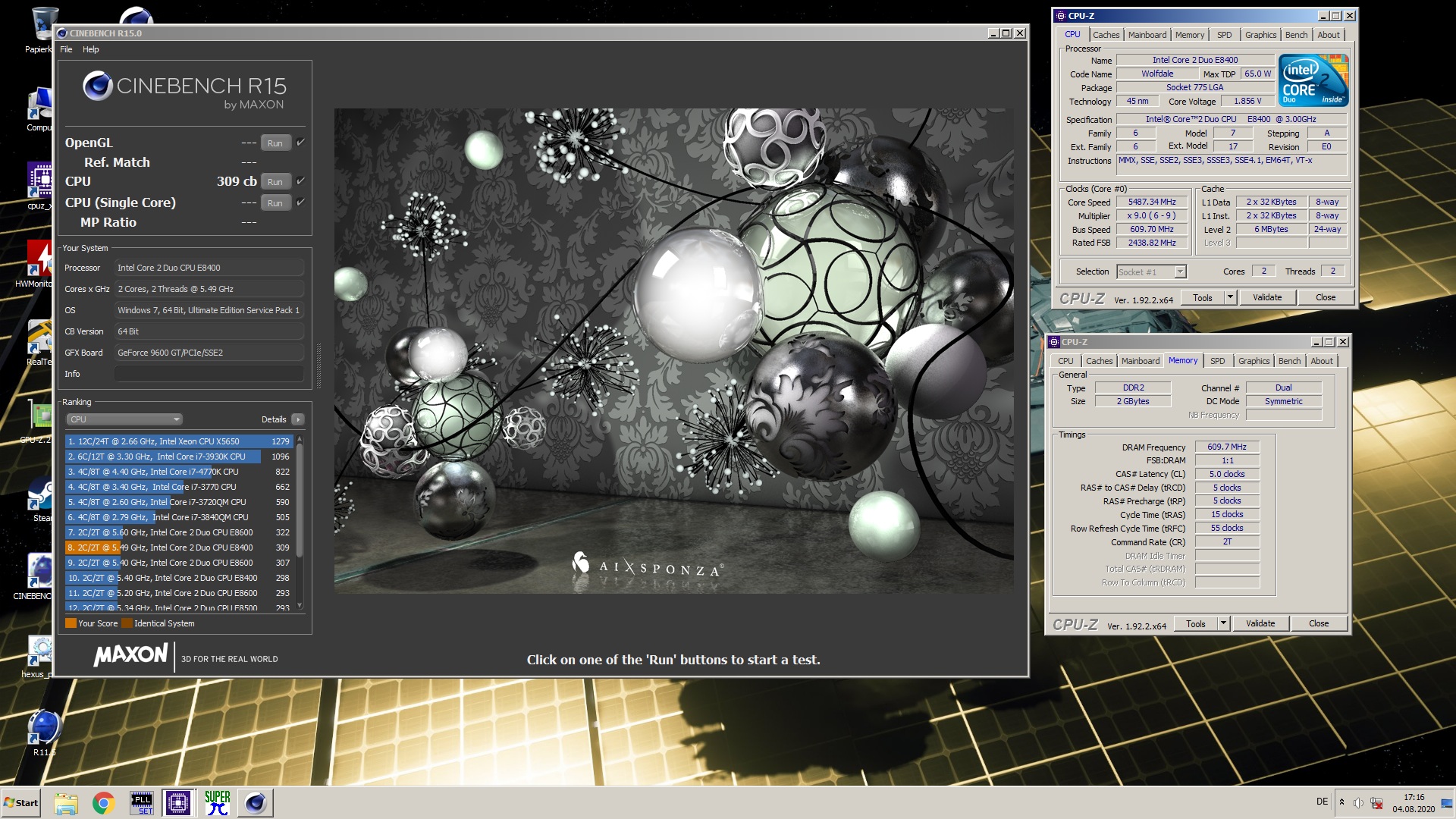Image resolution: width=1456 pixels, height=819 pixels.
Task: Open the ranking CPU dropdown
Action: [x=124, y=419]
